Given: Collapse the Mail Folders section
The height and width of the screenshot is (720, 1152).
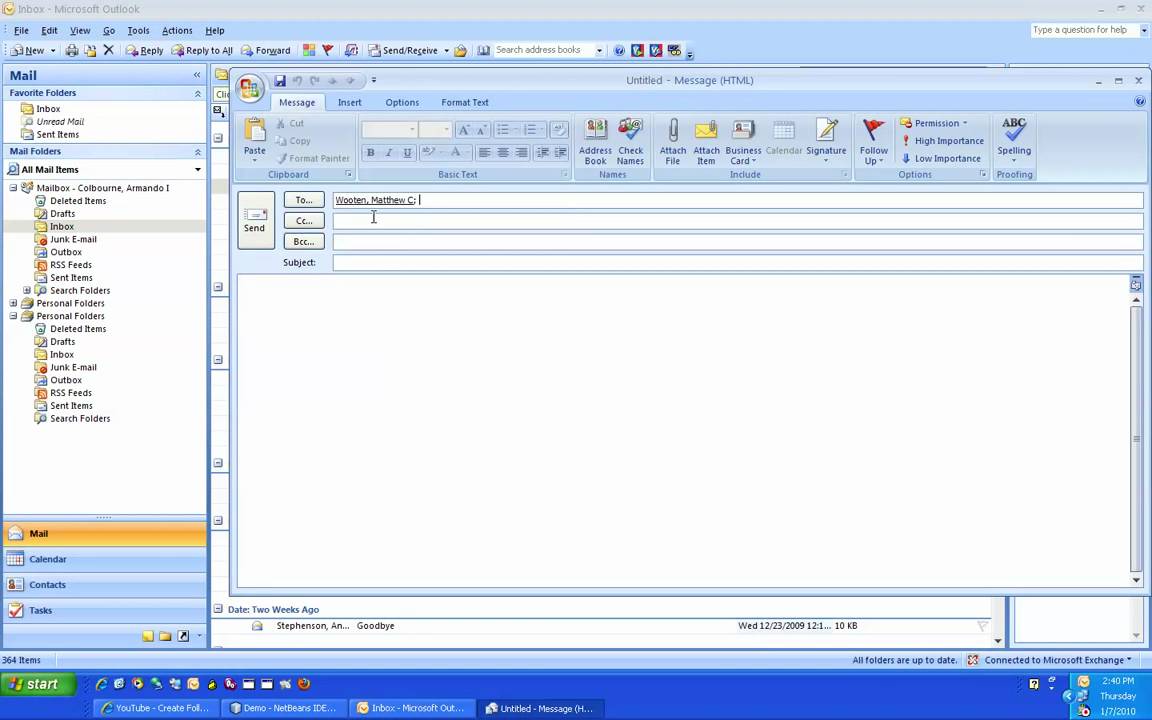Looking at the screenshot, I should click(x=198, y=151).
